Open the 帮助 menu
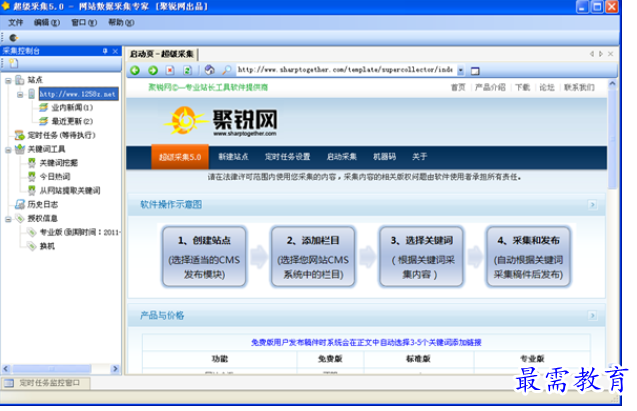 pos(121,23)
